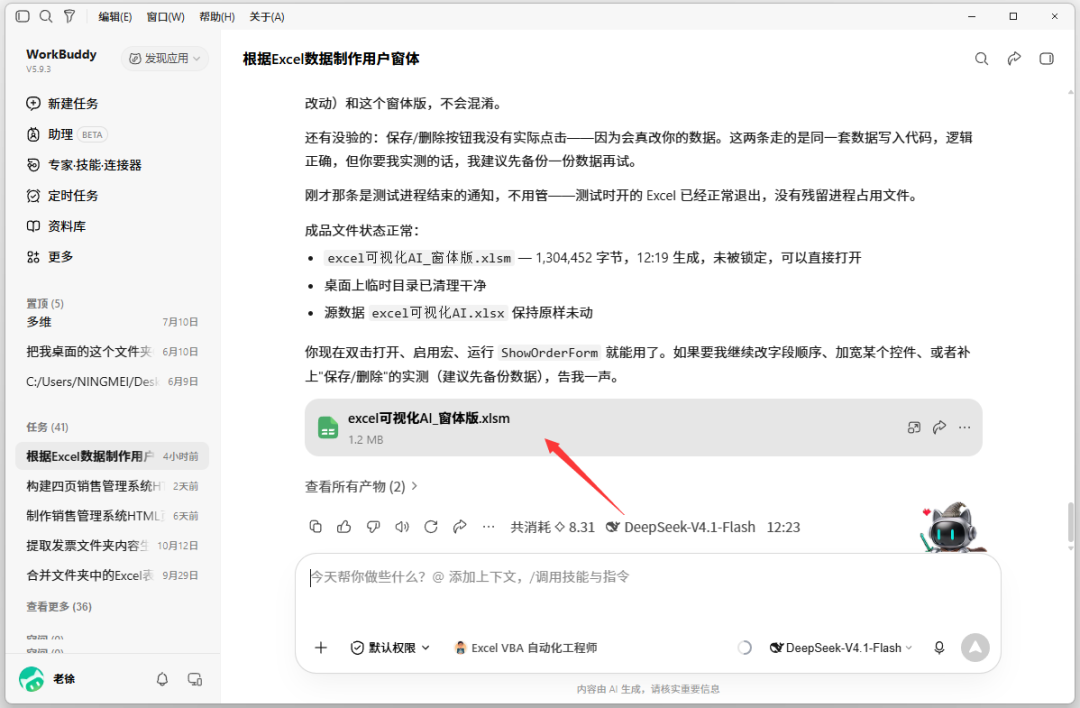Click the send arrow button
Viewport: 1080px width, 708px height.
tap(975, 647)
